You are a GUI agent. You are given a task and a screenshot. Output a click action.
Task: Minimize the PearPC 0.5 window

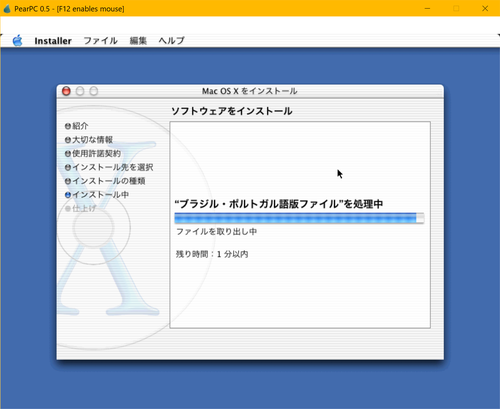428,9
